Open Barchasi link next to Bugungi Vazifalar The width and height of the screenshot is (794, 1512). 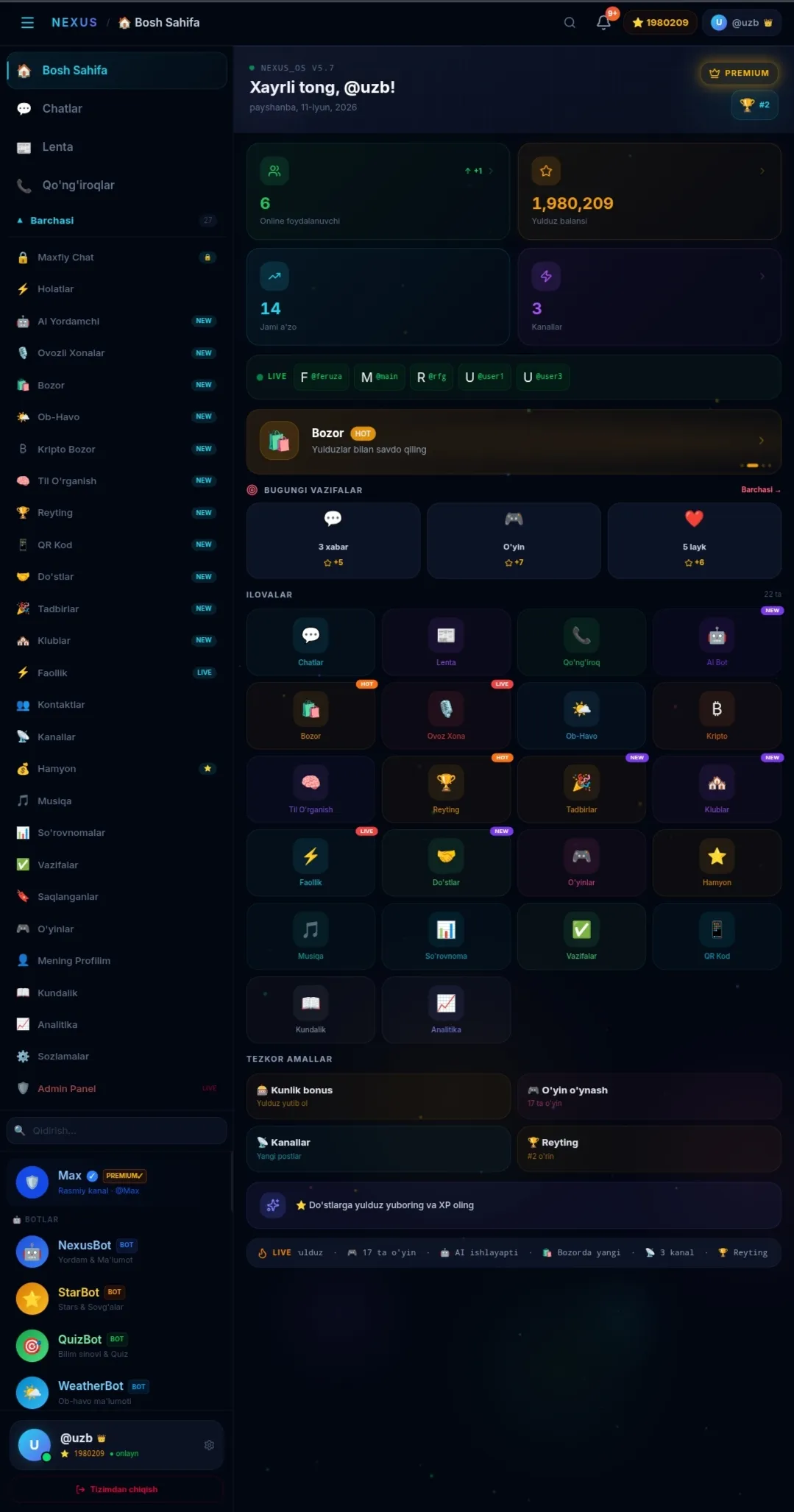coord(760,490)
